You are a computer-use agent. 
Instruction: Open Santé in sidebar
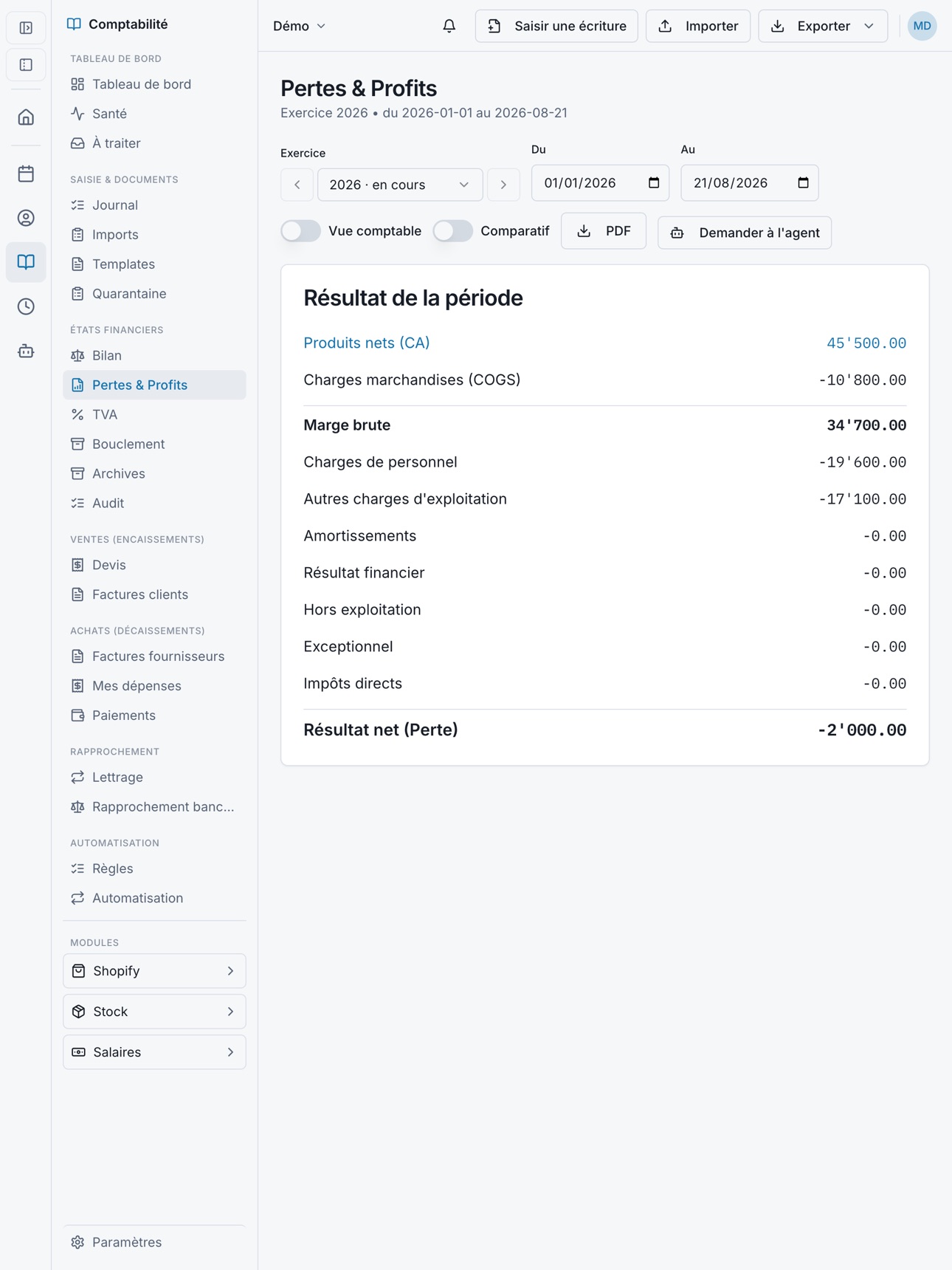(154, 114)
